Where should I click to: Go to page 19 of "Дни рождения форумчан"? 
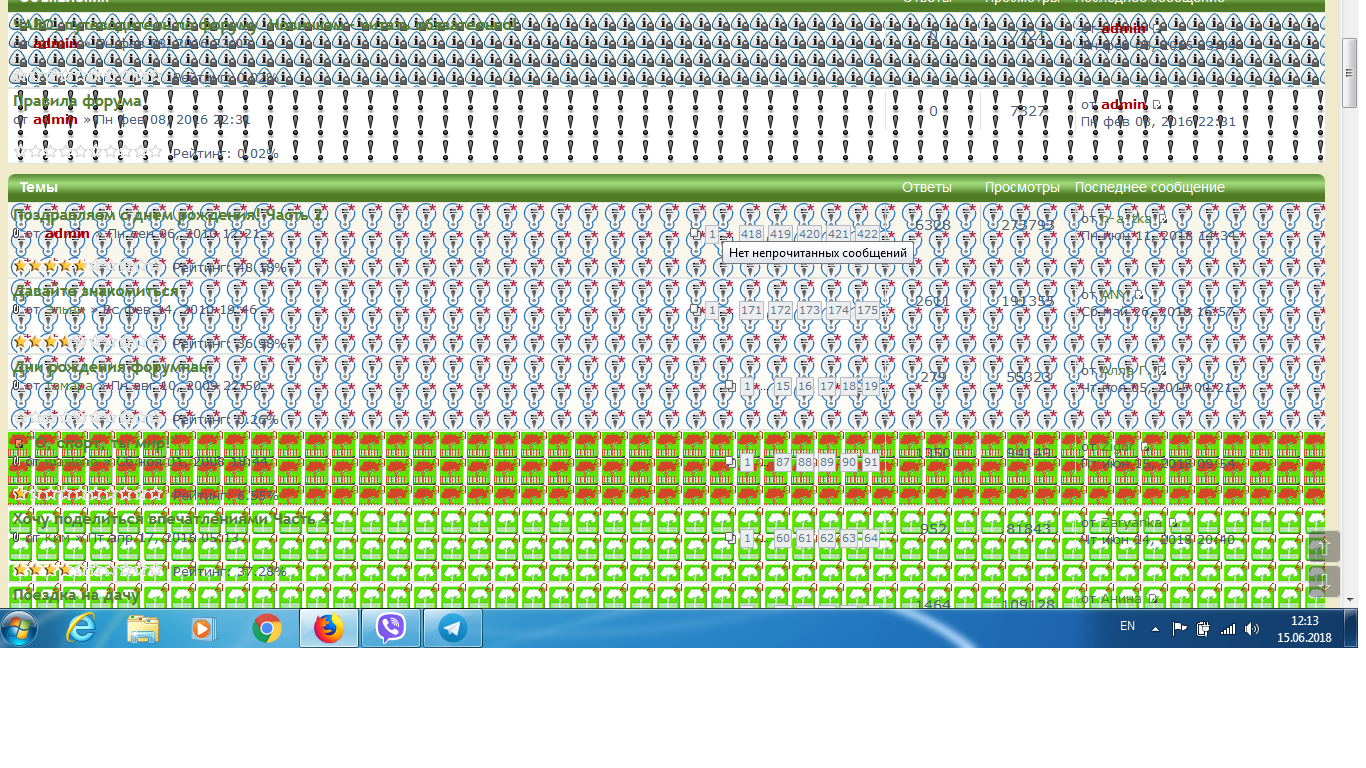click(871, 386)
